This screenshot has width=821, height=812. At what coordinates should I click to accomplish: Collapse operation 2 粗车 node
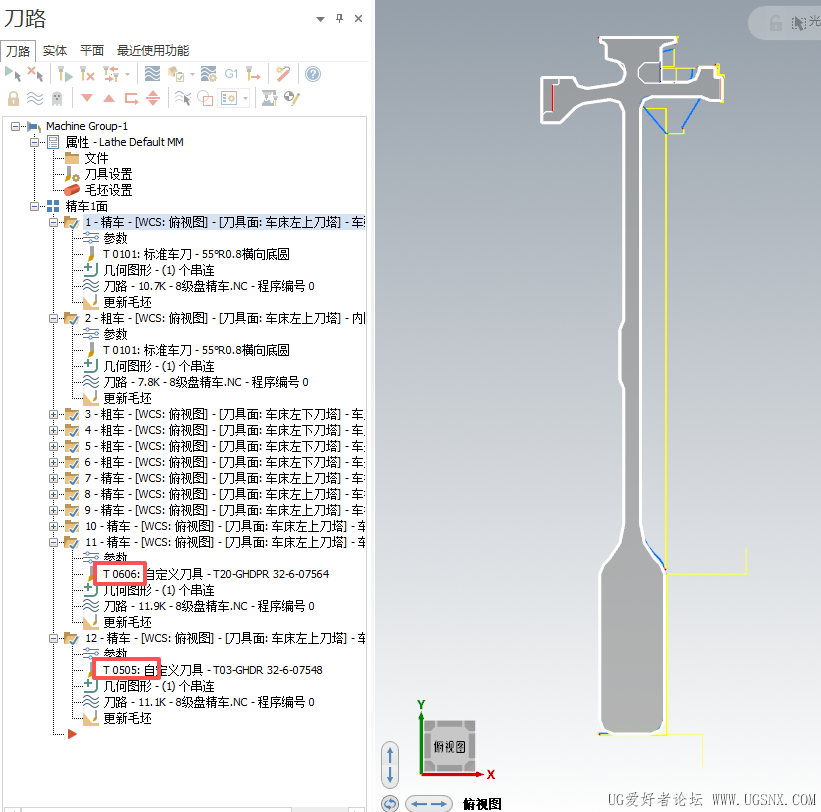[53, 318]
